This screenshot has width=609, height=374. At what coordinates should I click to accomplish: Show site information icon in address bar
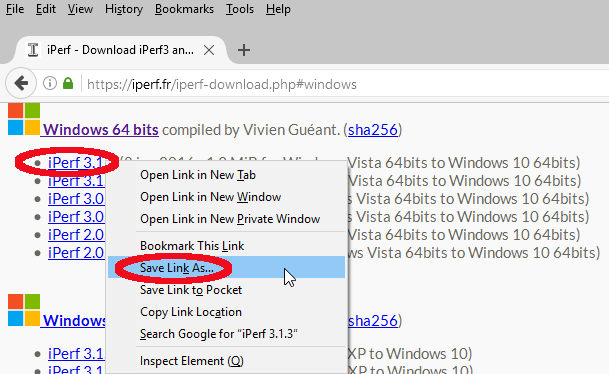coord(50,83)
